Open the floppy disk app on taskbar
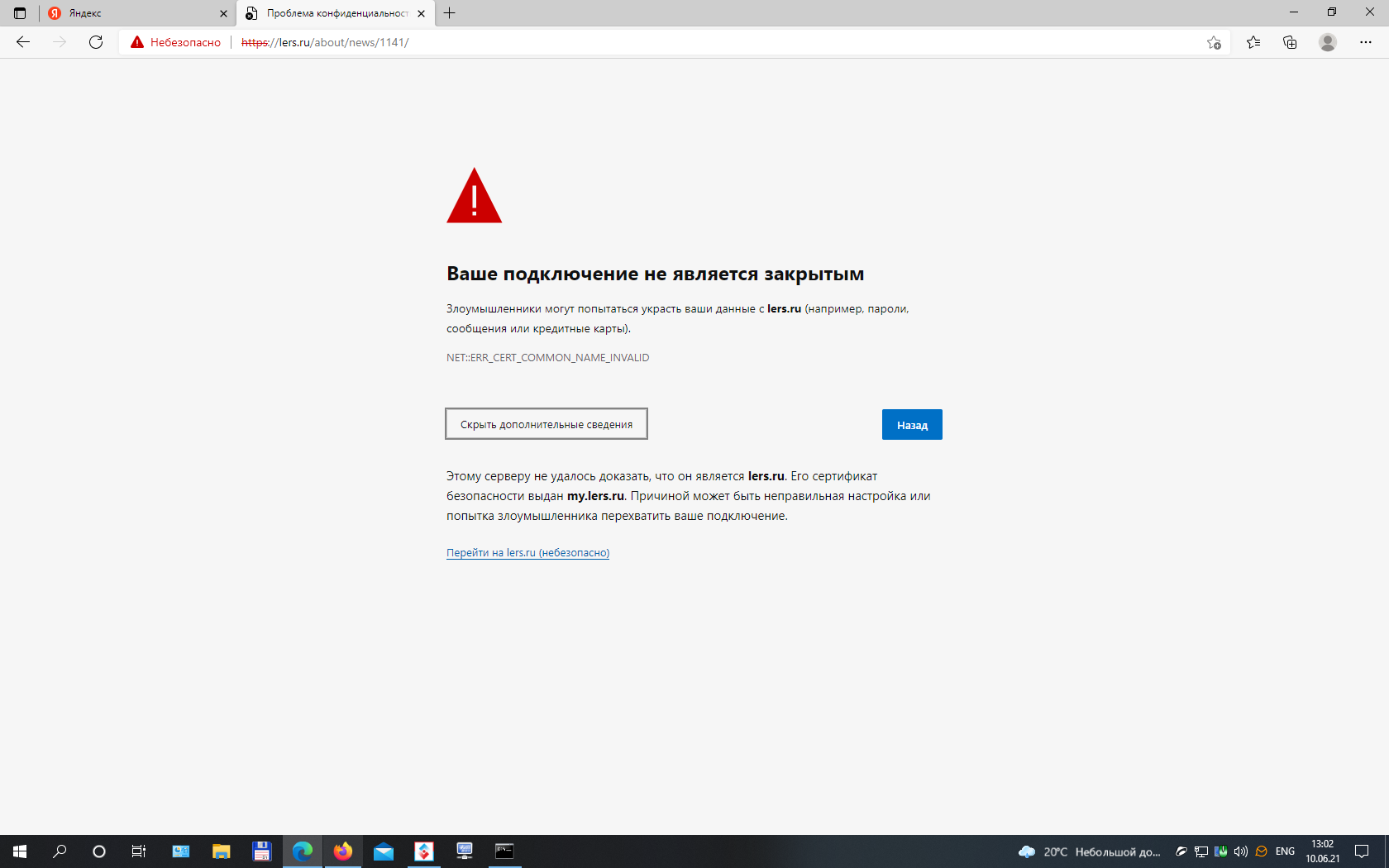The image size is (1389, 868). (262, 851)
